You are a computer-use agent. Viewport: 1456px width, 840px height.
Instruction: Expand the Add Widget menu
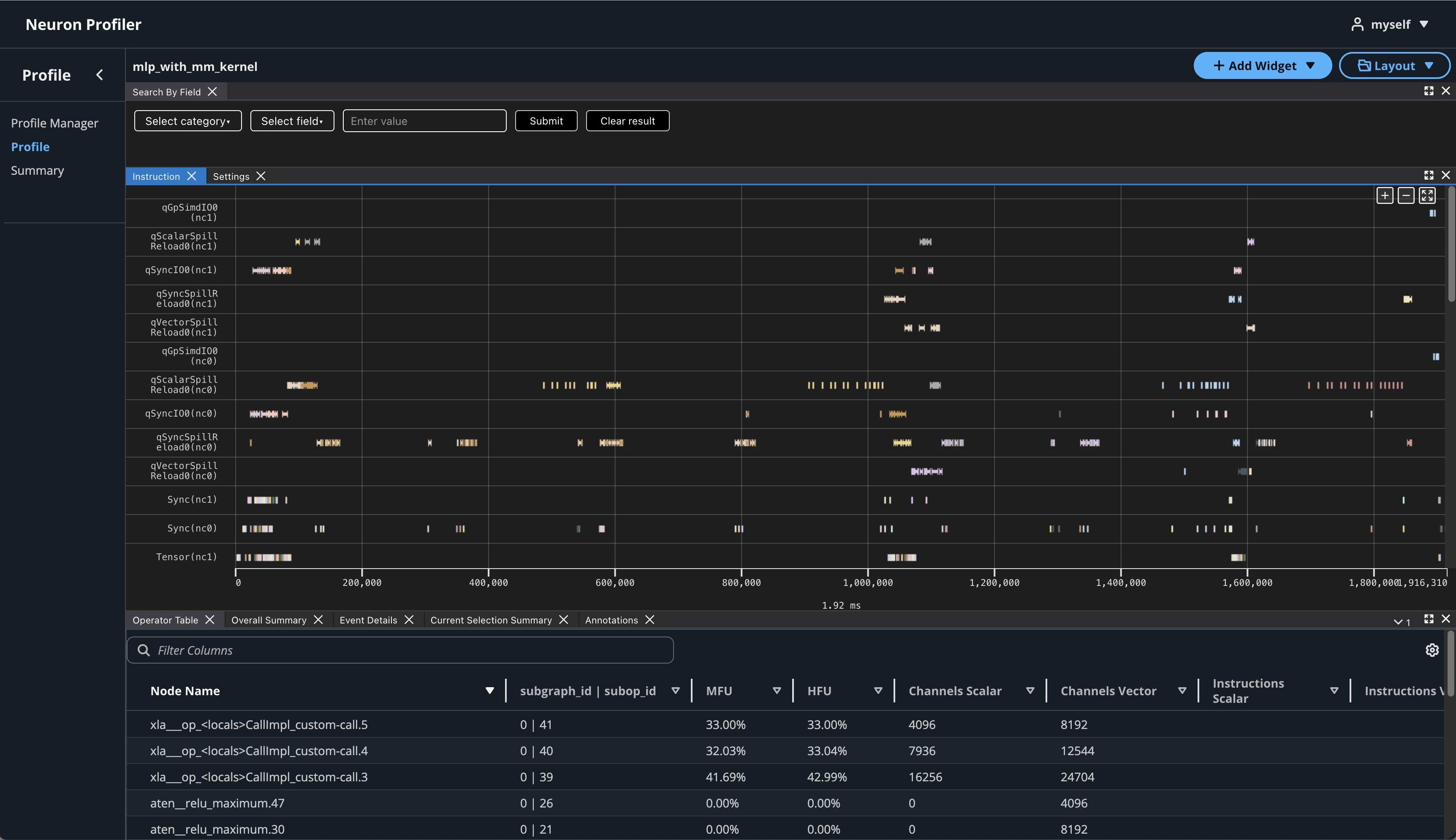1262,66
